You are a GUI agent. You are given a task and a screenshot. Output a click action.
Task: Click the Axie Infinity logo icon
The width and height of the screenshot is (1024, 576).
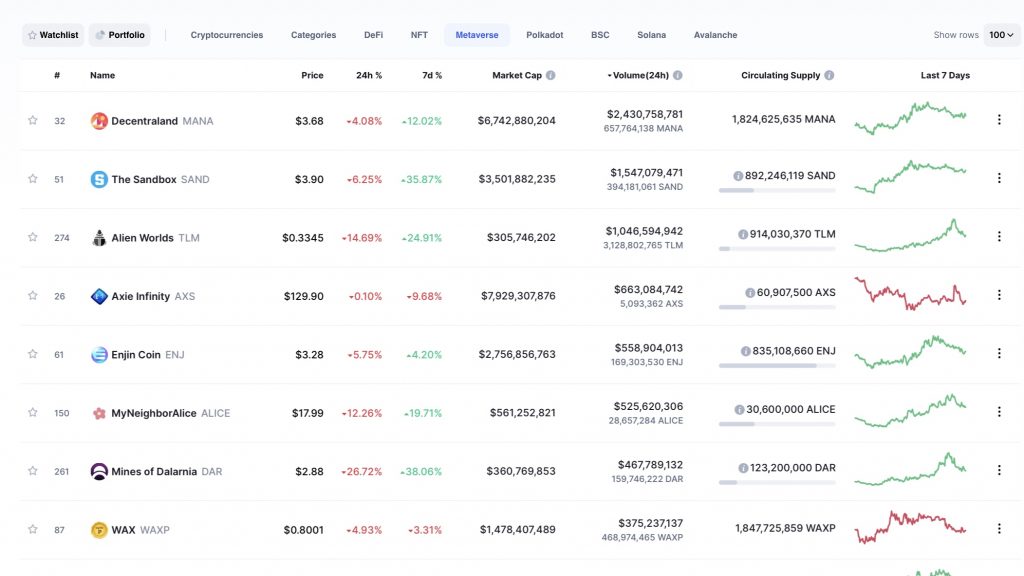click(99, 296)
